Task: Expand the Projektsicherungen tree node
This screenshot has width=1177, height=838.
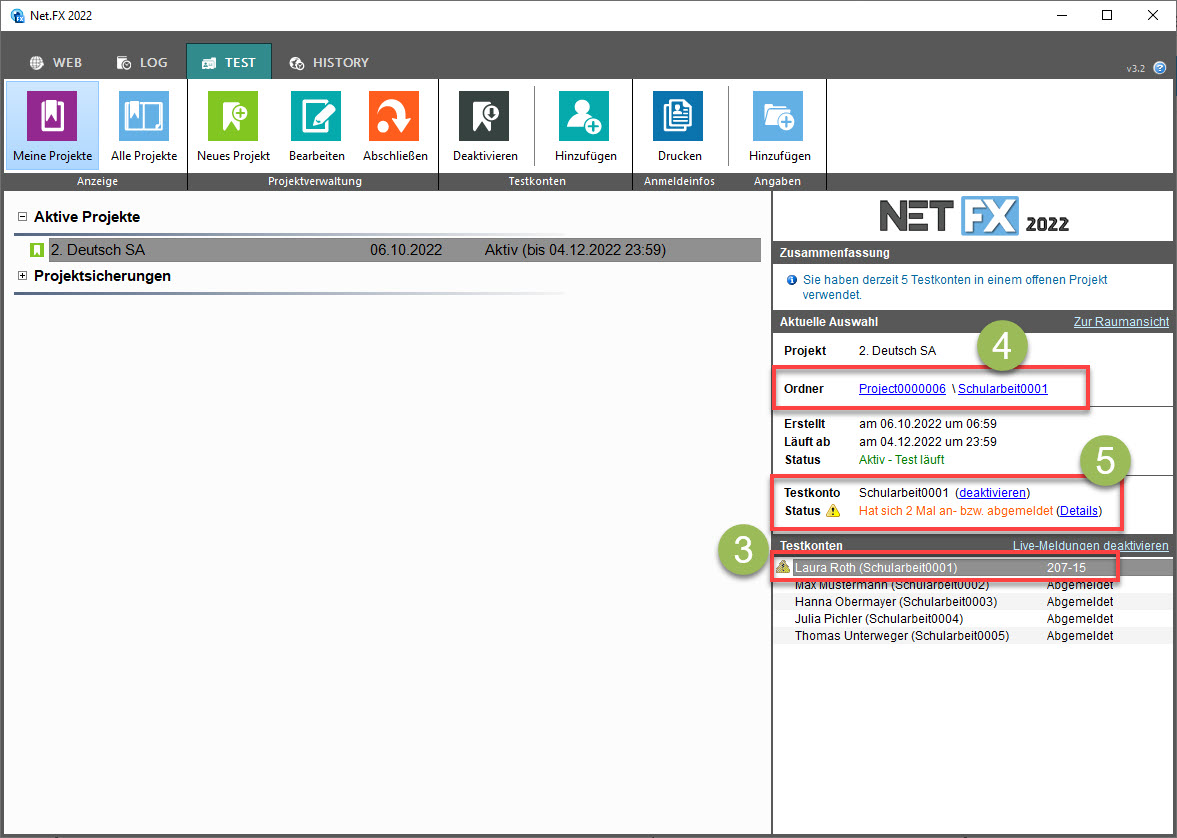Action: (x=22, y=276)
